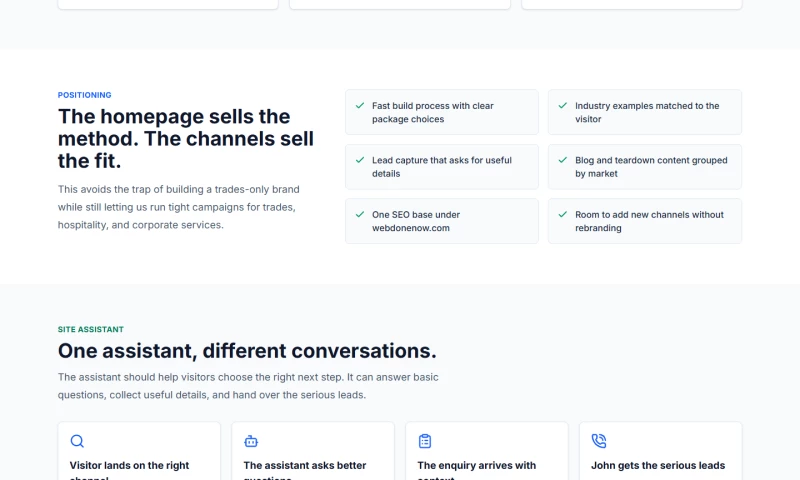This screenshot has height=480, width=800.
Task: Click card title 'John gets the serious leads'
Action: coord(658,465)
